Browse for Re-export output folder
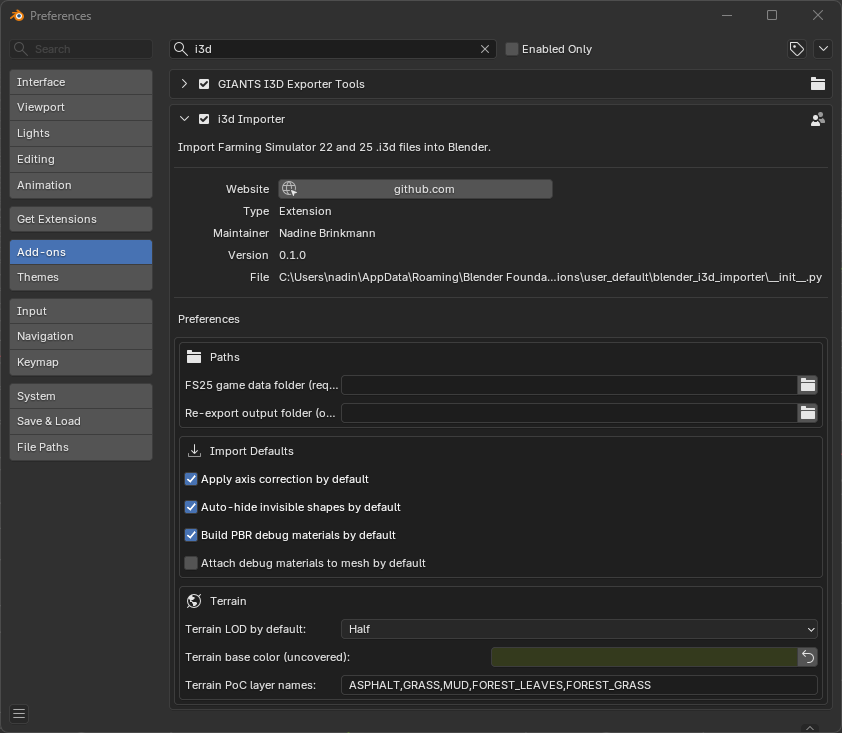This screenshot has width=842, height=733. tap(808, 413)
